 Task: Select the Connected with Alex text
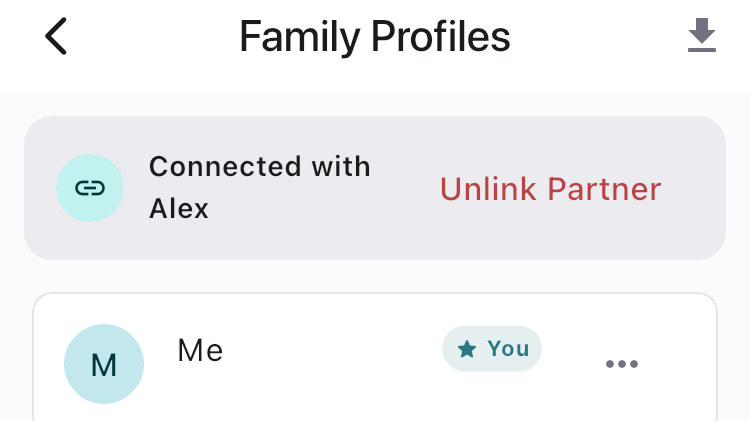point(260,188)
